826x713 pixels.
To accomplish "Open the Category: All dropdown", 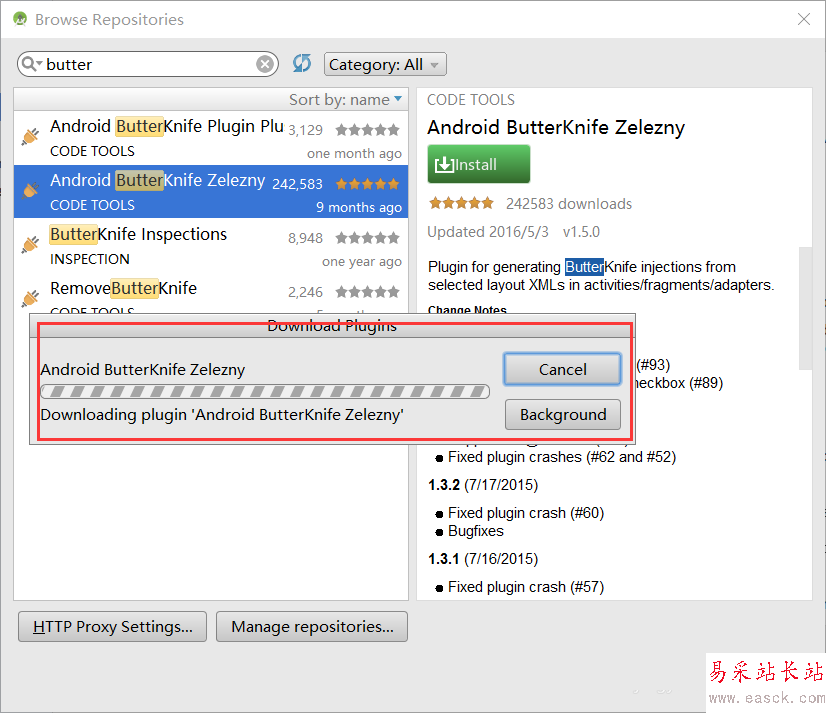I will coord(385,64).
